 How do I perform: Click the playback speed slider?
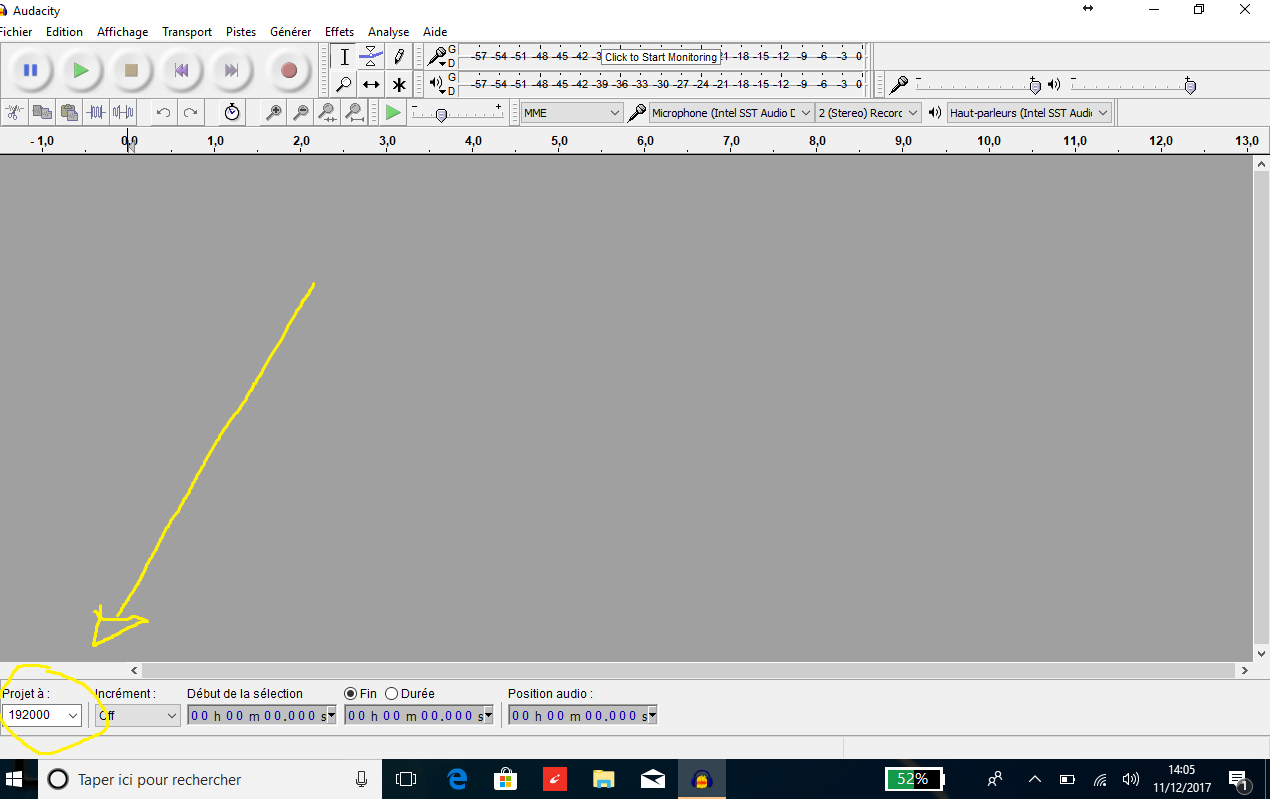[457, 113]
